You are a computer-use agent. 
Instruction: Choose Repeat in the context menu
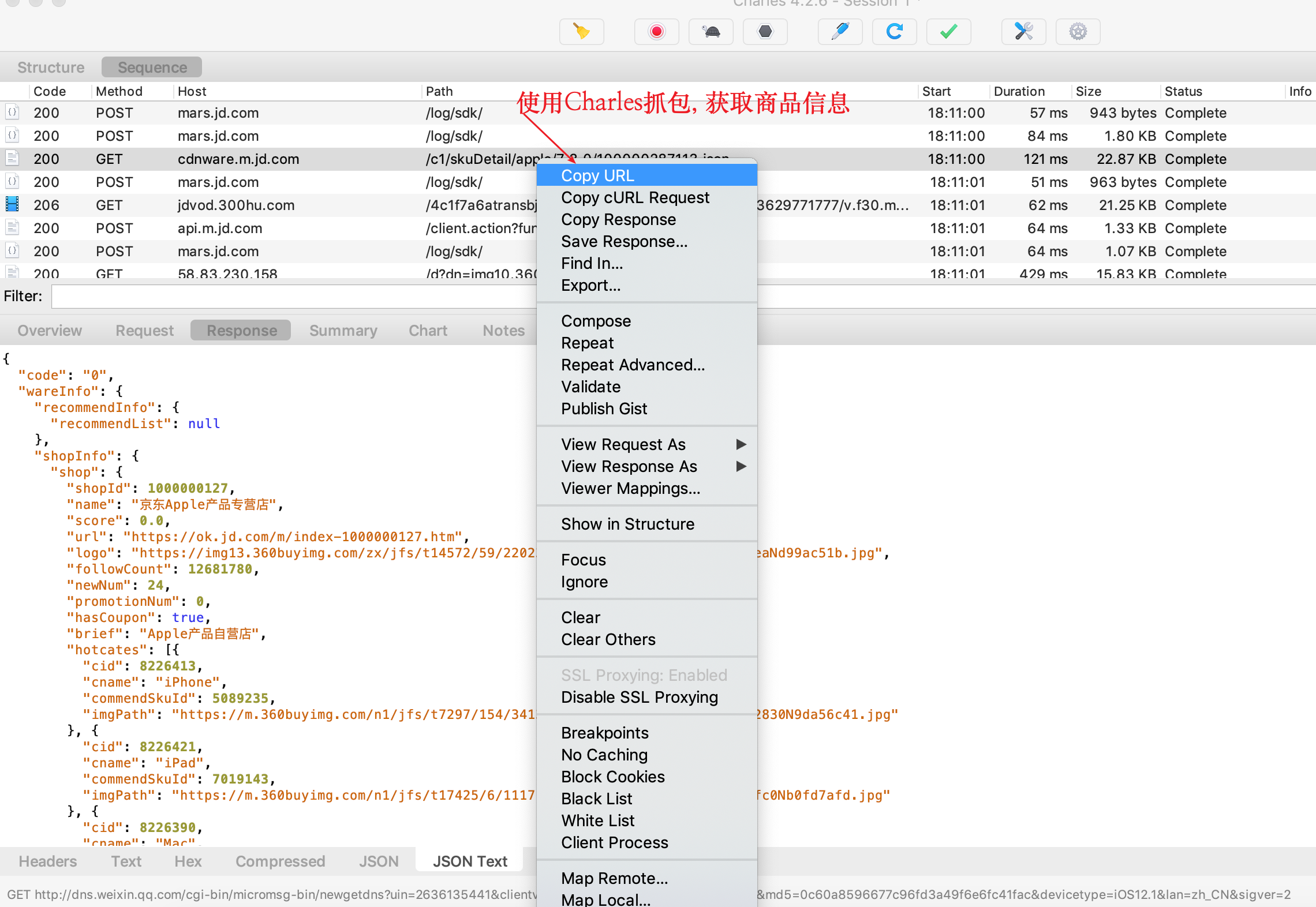(646, 343)
